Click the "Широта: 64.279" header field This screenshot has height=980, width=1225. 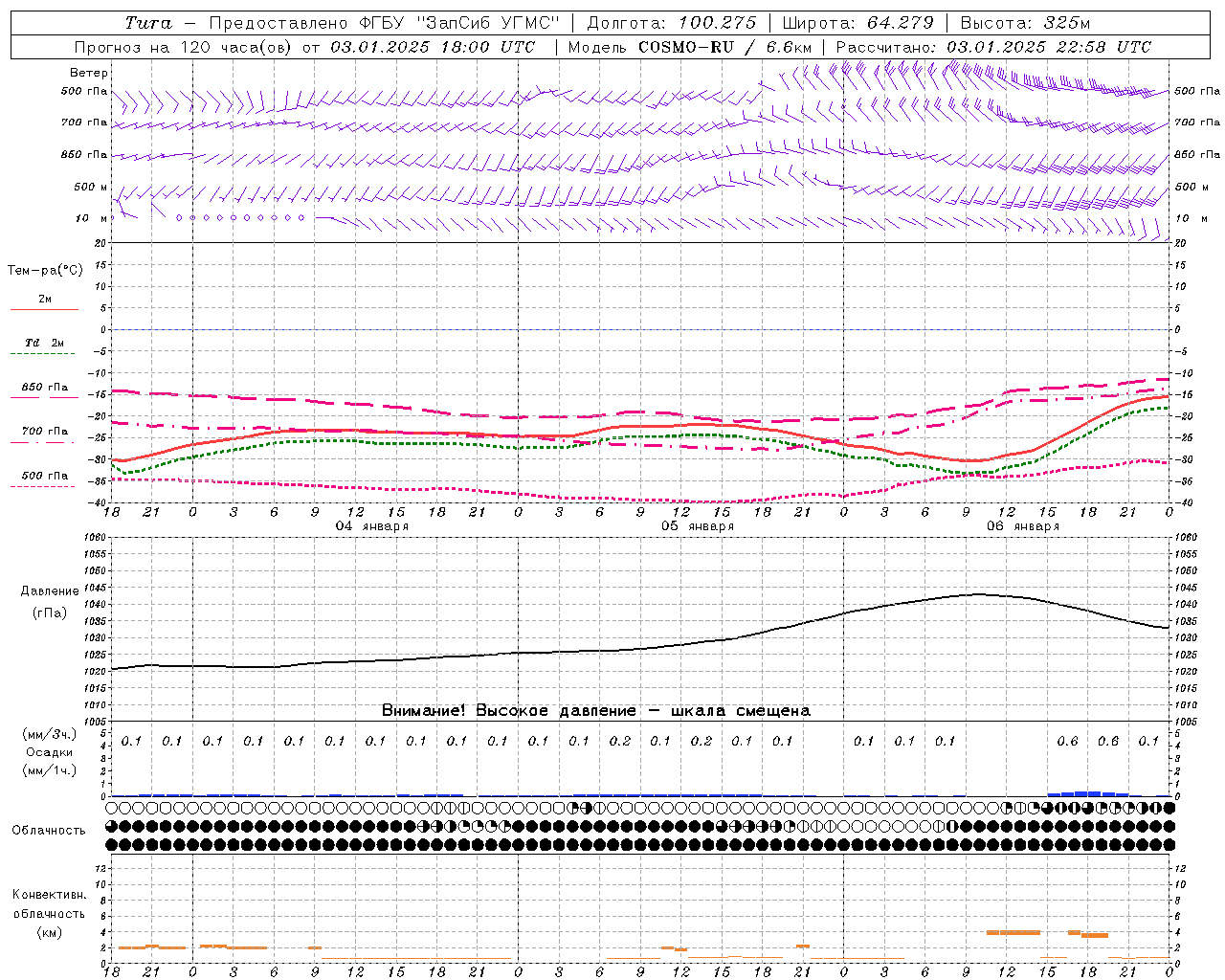click(x=857, y=23)
